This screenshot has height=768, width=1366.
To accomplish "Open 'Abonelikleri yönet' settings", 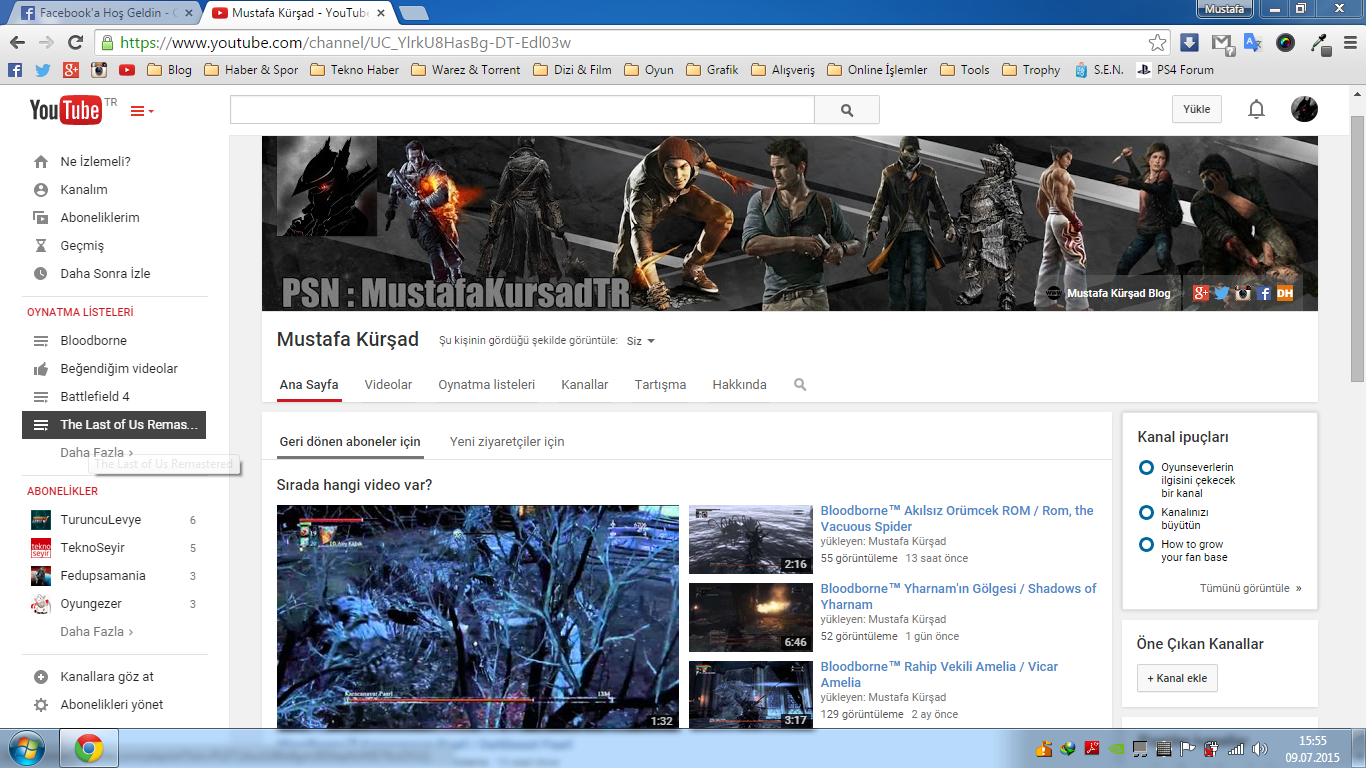I will click(114, 704).
